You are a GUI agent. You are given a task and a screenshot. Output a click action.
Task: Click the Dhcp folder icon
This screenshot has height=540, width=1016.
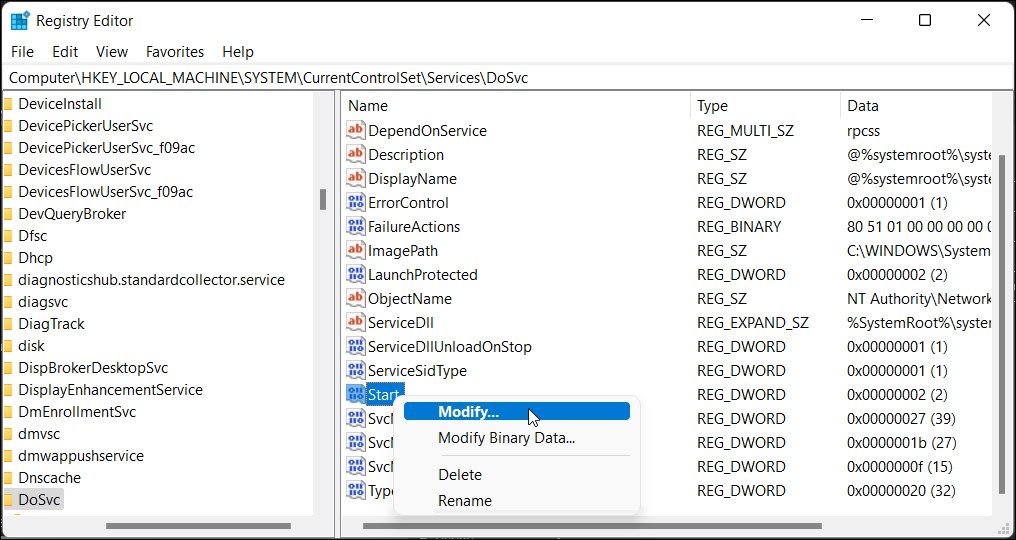8,258
